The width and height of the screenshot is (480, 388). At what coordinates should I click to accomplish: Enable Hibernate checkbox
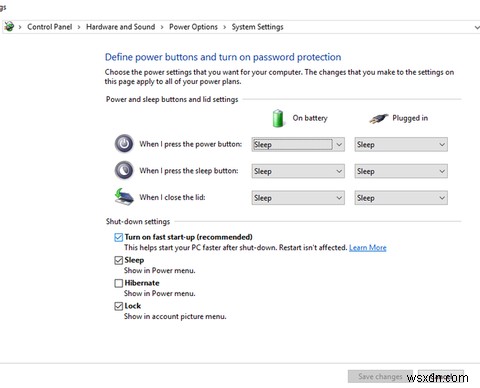(x=118, y=283)
